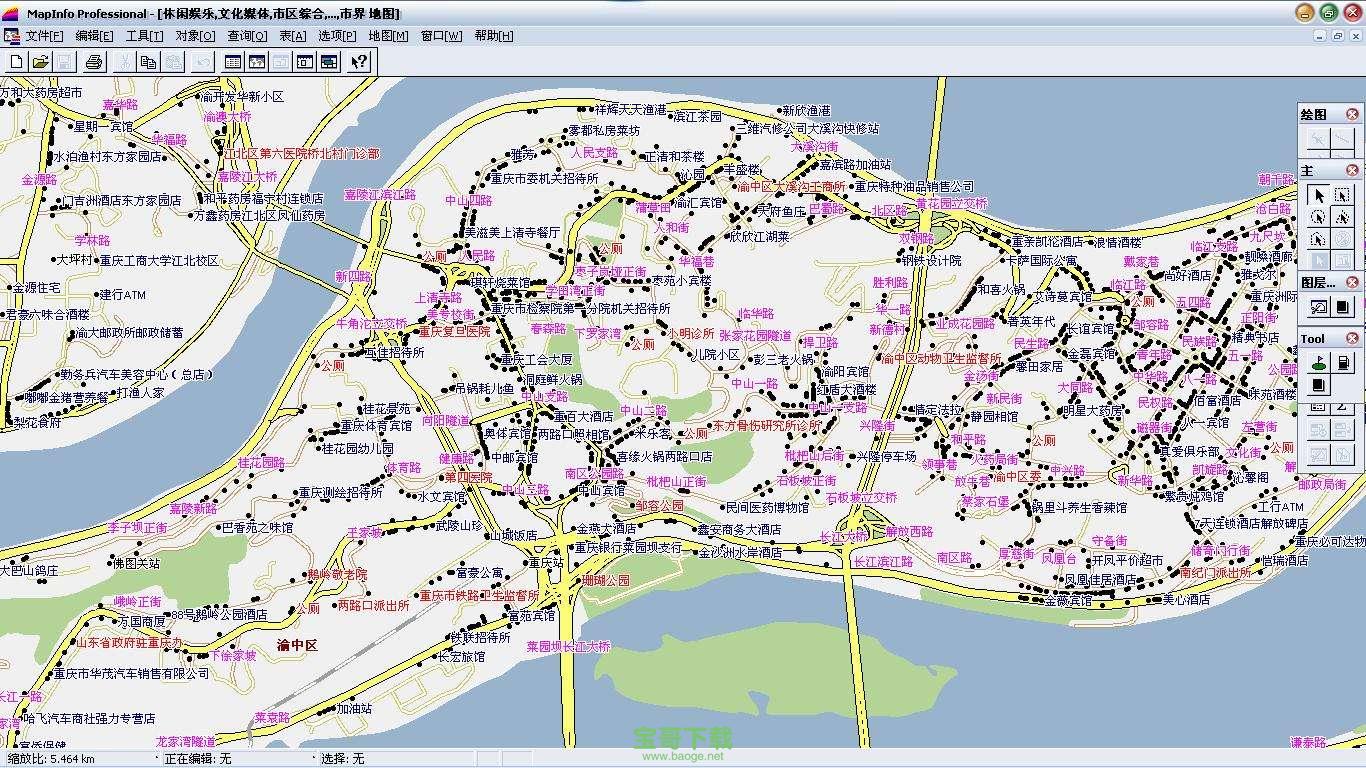Close the floating Tool panel
The height and width of the screenshot is (768, 1366).
point(1351,339)
